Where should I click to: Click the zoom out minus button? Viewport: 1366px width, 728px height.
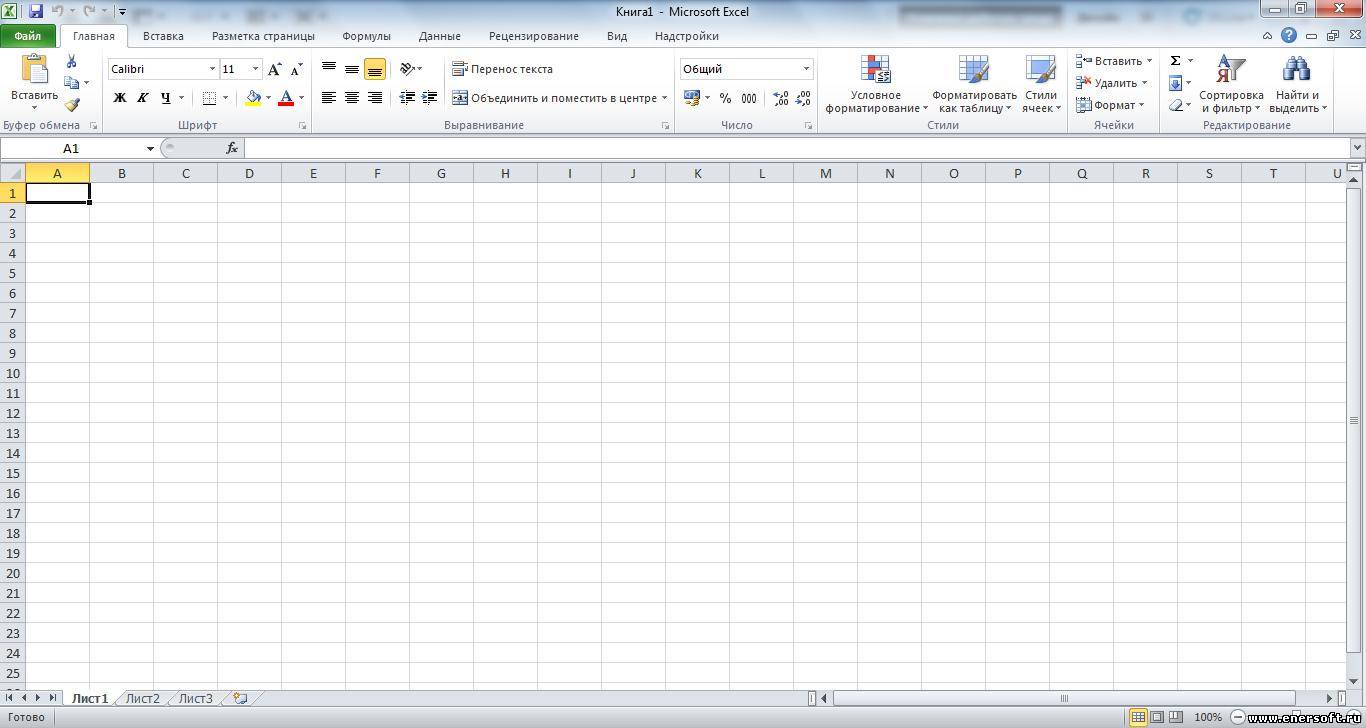(x=1238, y=717)
